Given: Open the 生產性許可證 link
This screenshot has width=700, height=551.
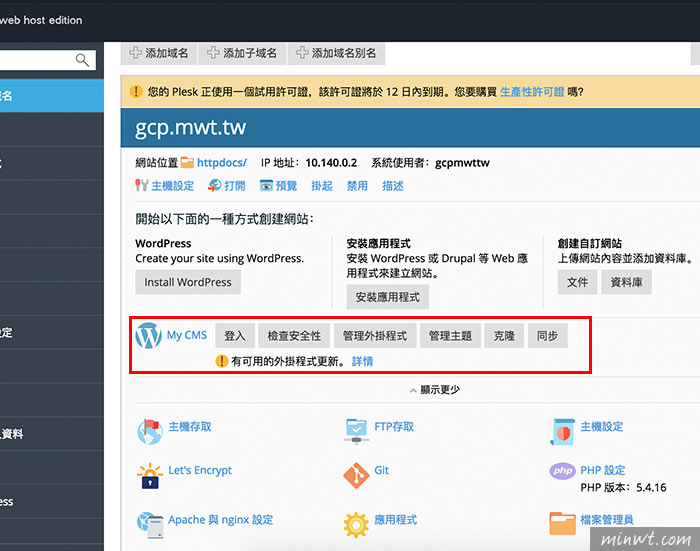Looking at the screenshot, I should click(x=532, y=92).
